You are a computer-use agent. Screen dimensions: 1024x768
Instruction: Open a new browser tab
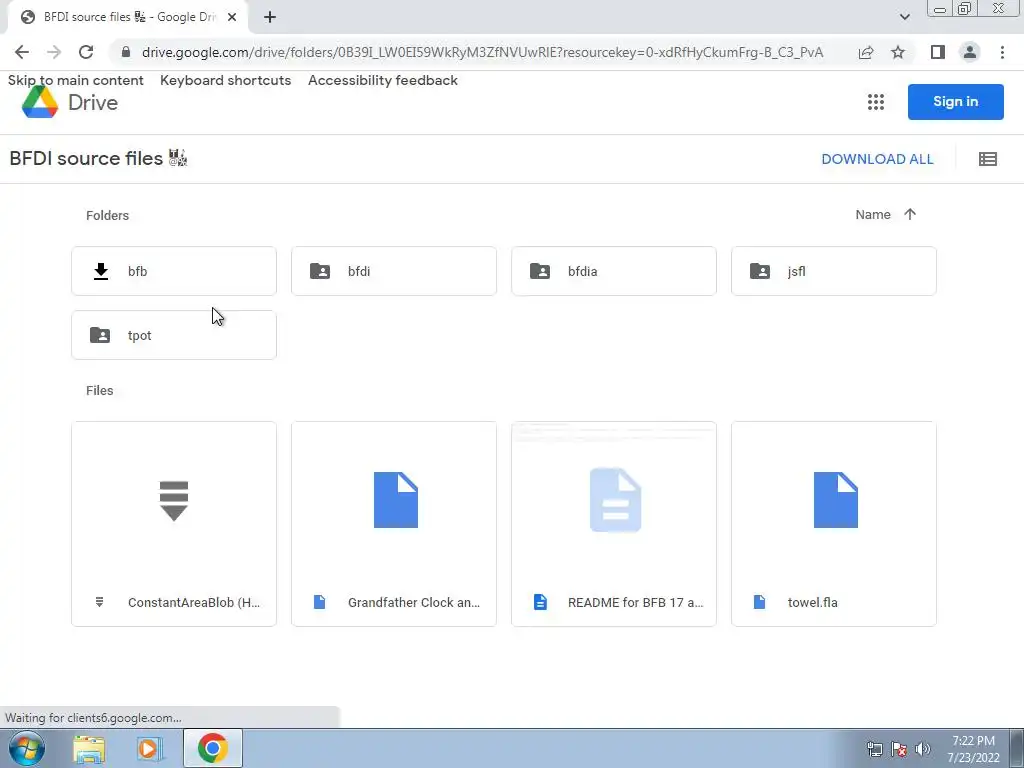270,18
